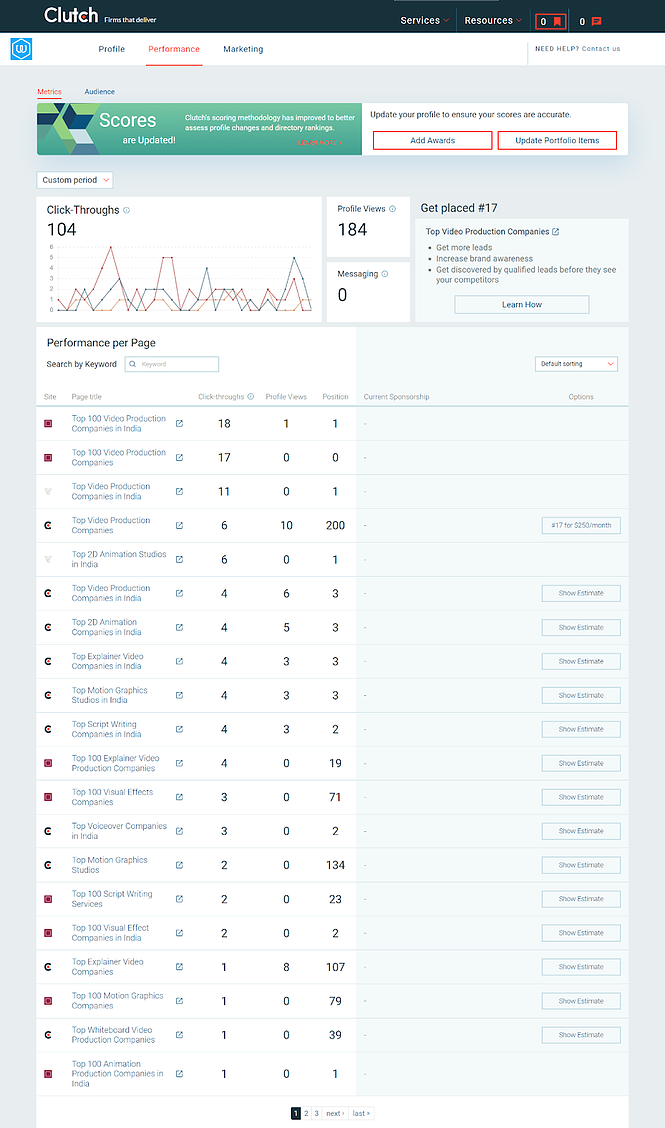Open external link for Top 100 Motion Graphics Companies
665x1128 pixels.
pos(179,1001)
